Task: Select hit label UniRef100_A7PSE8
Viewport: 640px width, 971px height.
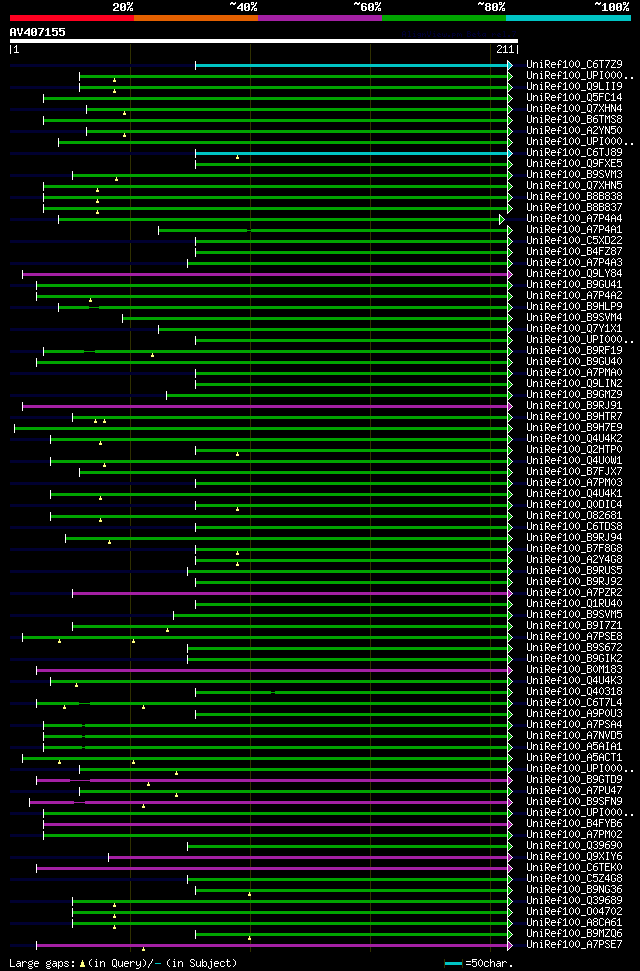Action: click(574, 637)
